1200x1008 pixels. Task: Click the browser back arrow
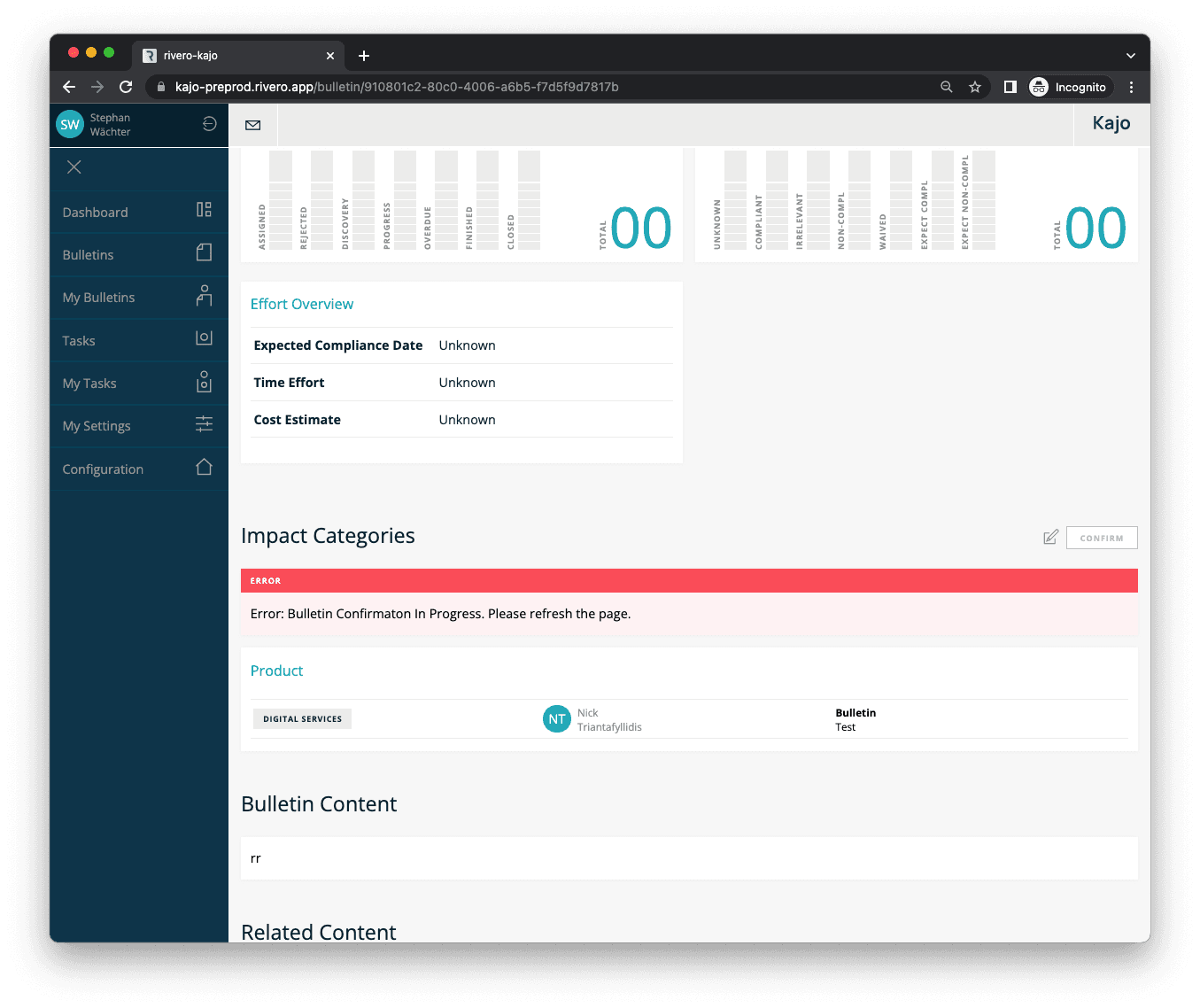[69, 87]
